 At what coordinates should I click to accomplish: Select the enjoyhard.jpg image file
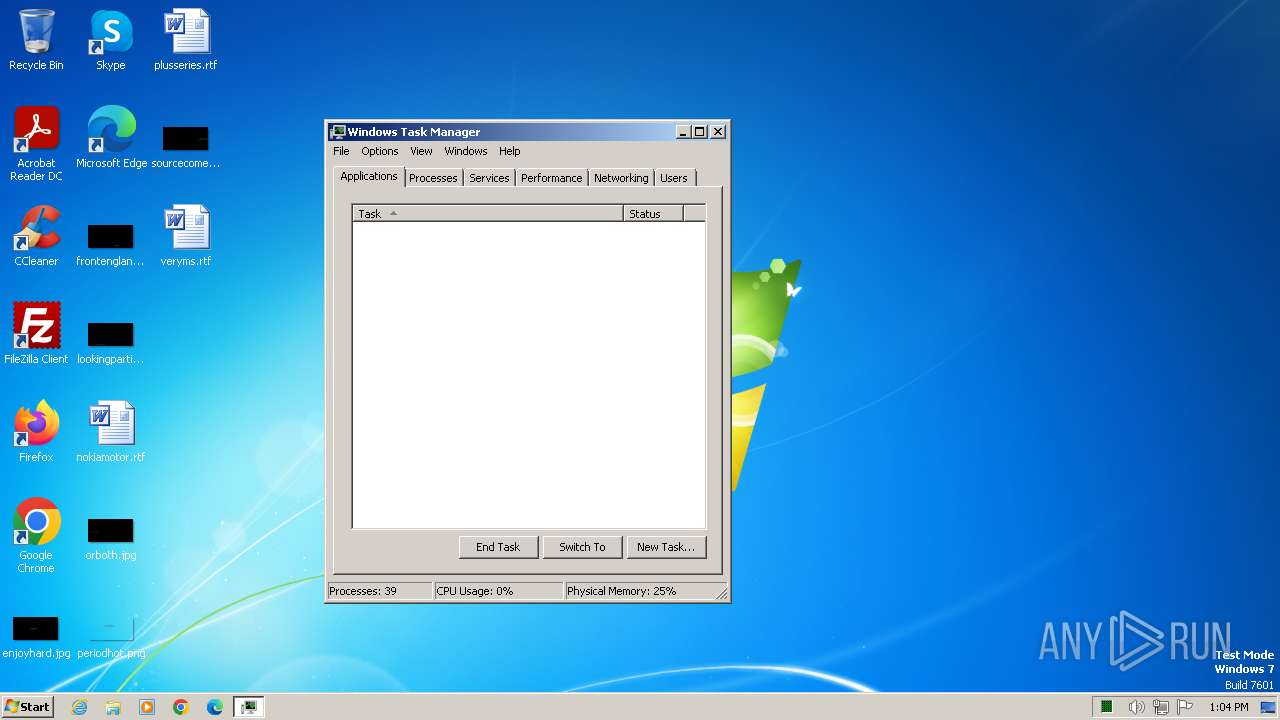click(36, 634)
